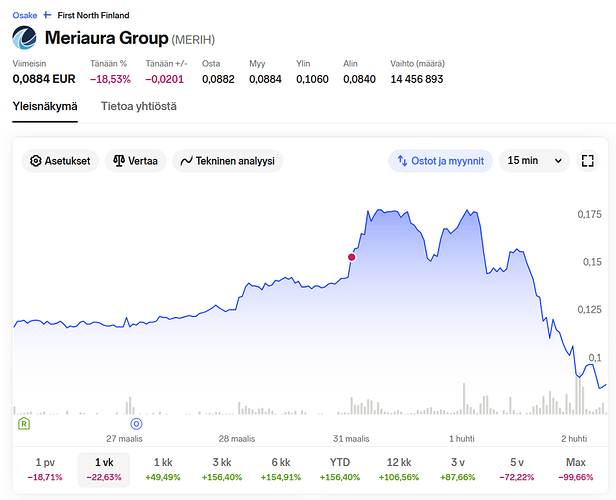Viewport: 616px width, 500px height.
Task: Click the red dot trade marker on chart
Action: click(x=352, y=257)
